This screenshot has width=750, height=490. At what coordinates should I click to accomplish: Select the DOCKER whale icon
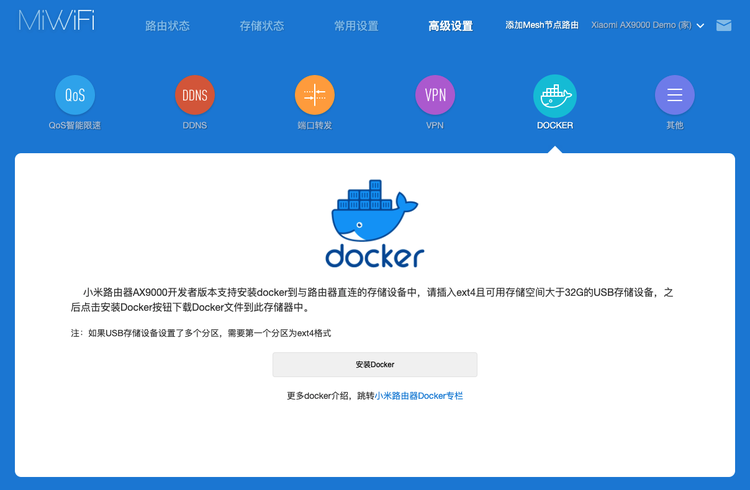click(x=555, y=96)
